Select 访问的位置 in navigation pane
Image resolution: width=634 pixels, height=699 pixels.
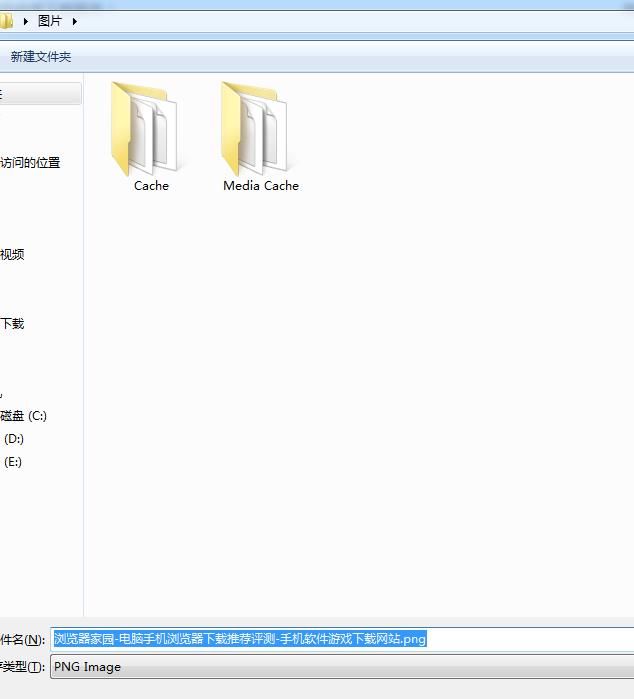pos(30,163)
